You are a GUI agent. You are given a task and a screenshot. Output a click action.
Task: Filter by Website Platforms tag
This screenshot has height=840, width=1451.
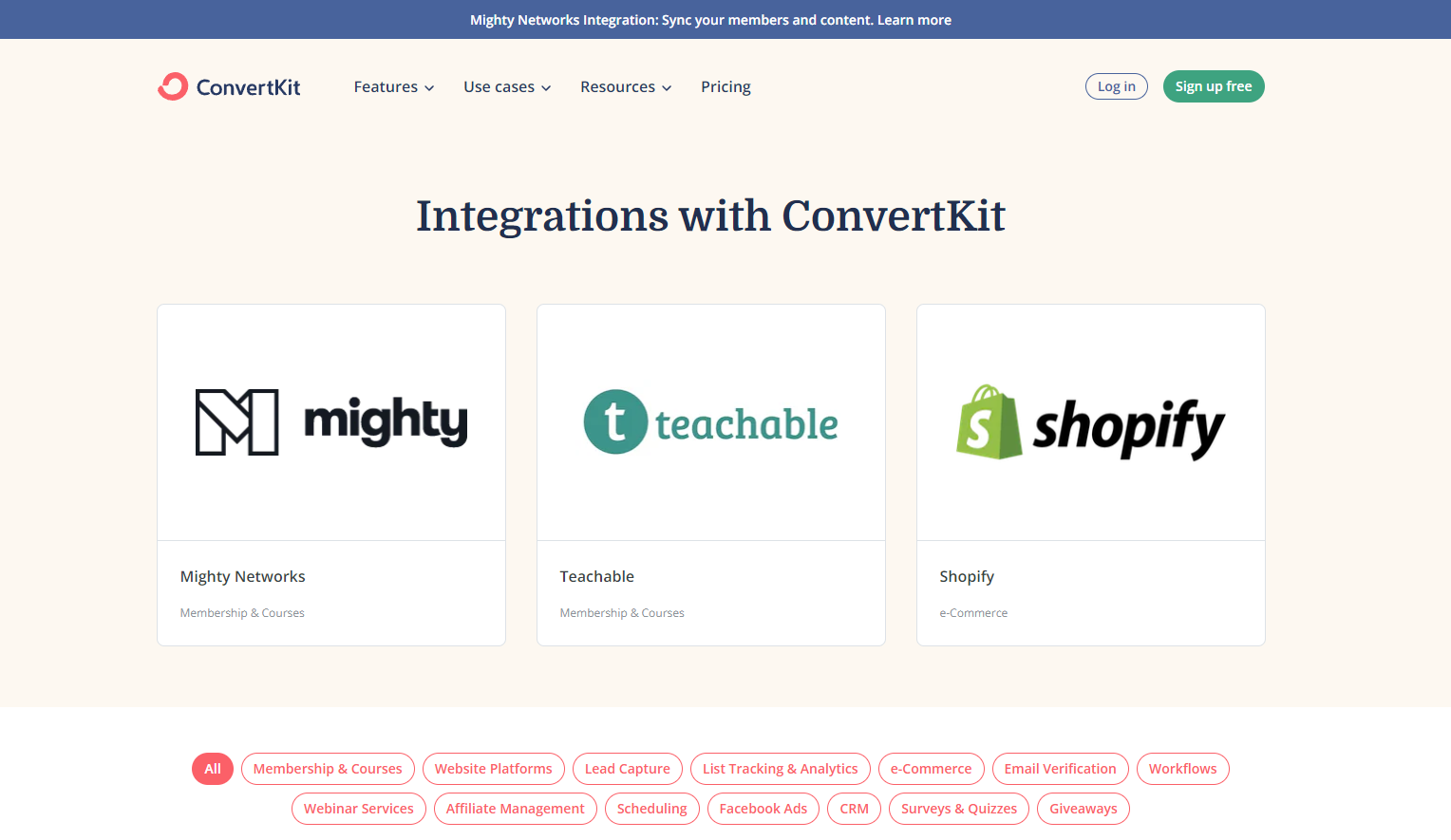494,769
